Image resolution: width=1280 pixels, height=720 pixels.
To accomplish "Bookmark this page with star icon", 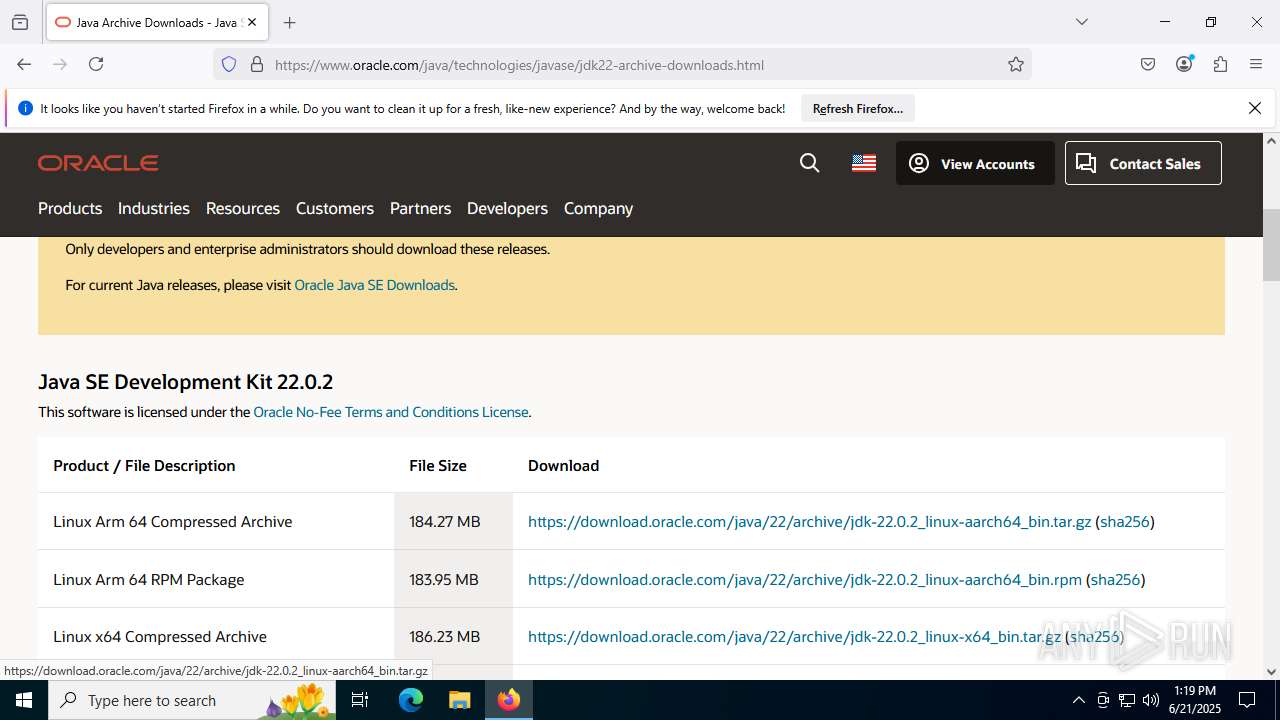I will pyautogui.click(x=1016, y=65).
